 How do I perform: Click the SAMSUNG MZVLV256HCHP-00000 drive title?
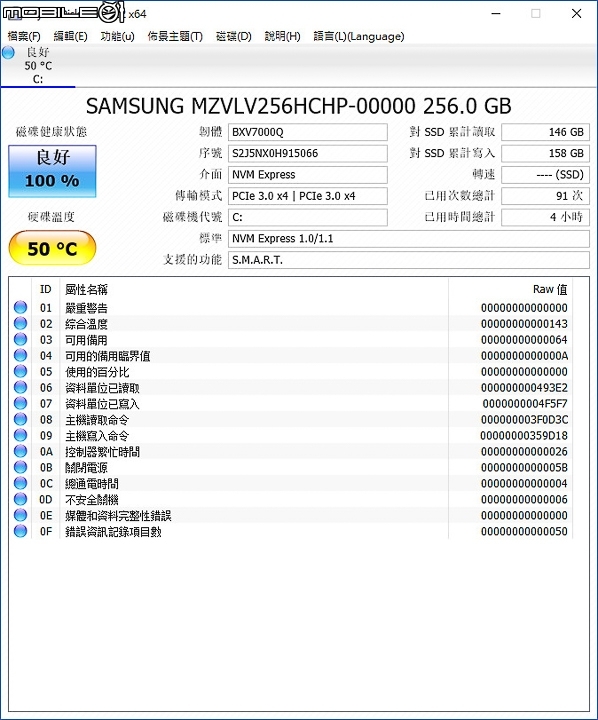tap(299, 106)
